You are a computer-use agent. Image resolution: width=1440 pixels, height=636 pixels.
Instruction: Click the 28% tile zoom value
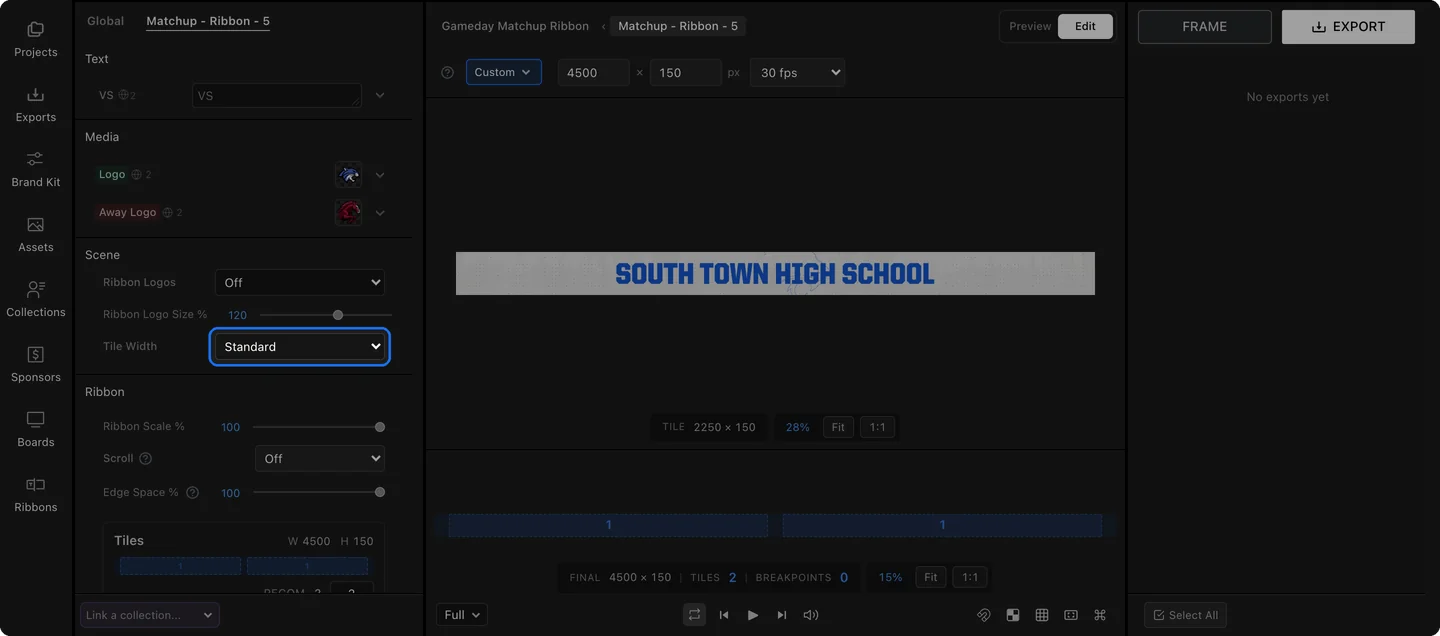tap(798, 427)
